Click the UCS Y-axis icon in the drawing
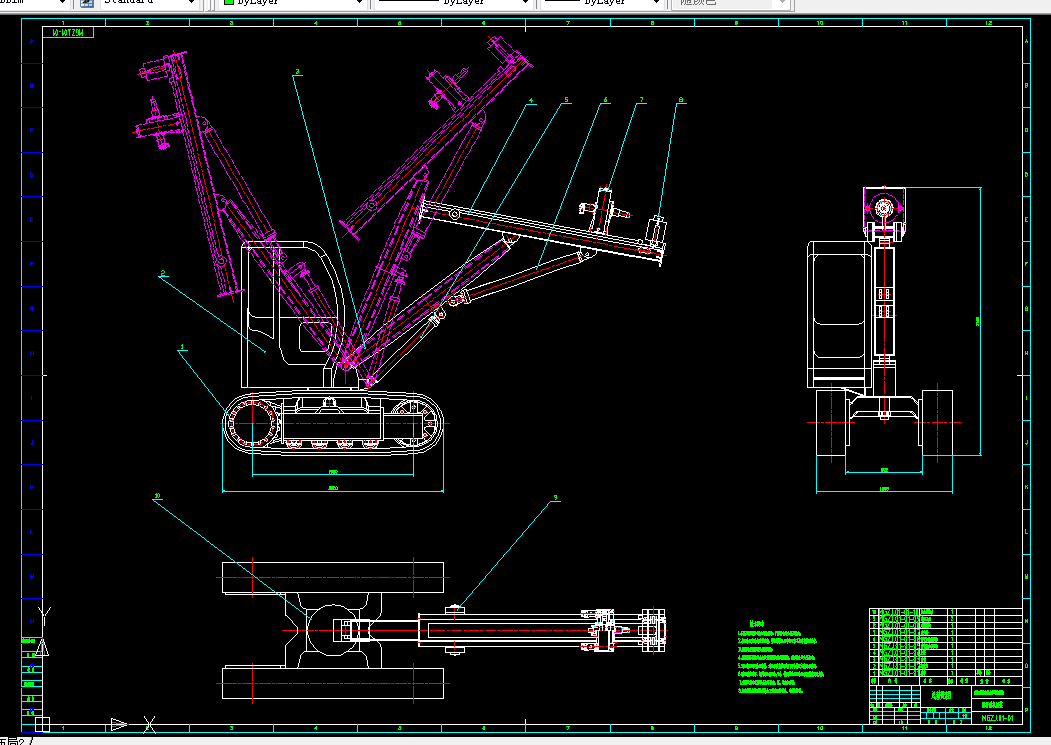 44,616
